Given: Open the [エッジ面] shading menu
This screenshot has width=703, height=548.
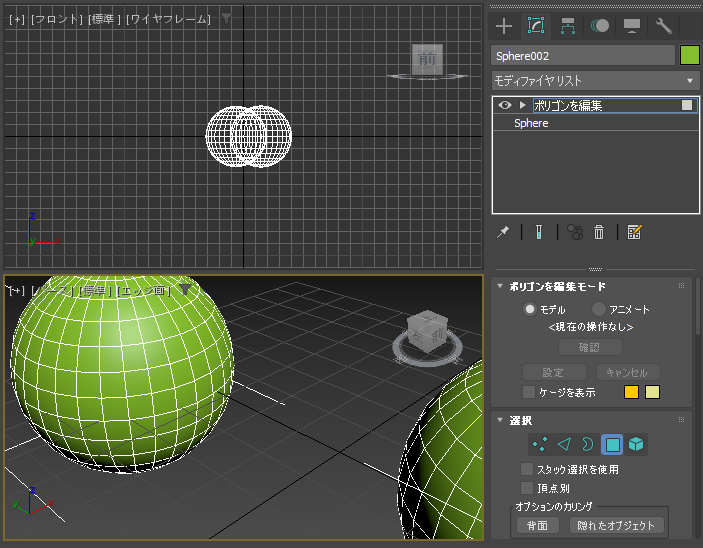Looking at the screenshot, I should pyautogui.click(x=144, y=291).
